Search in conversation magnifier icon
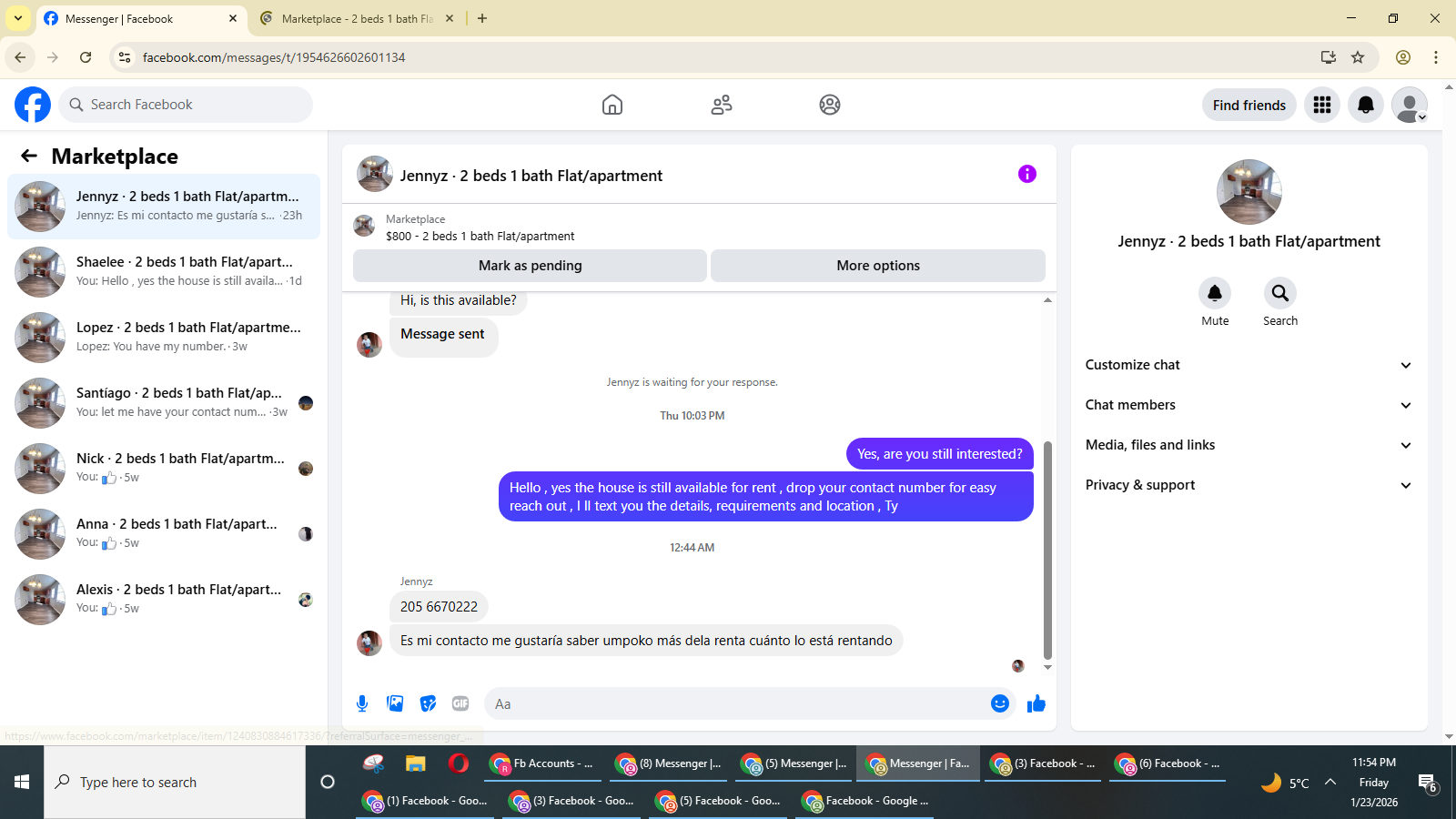This screenshot has width=1456, height=819. [1280, 293]
